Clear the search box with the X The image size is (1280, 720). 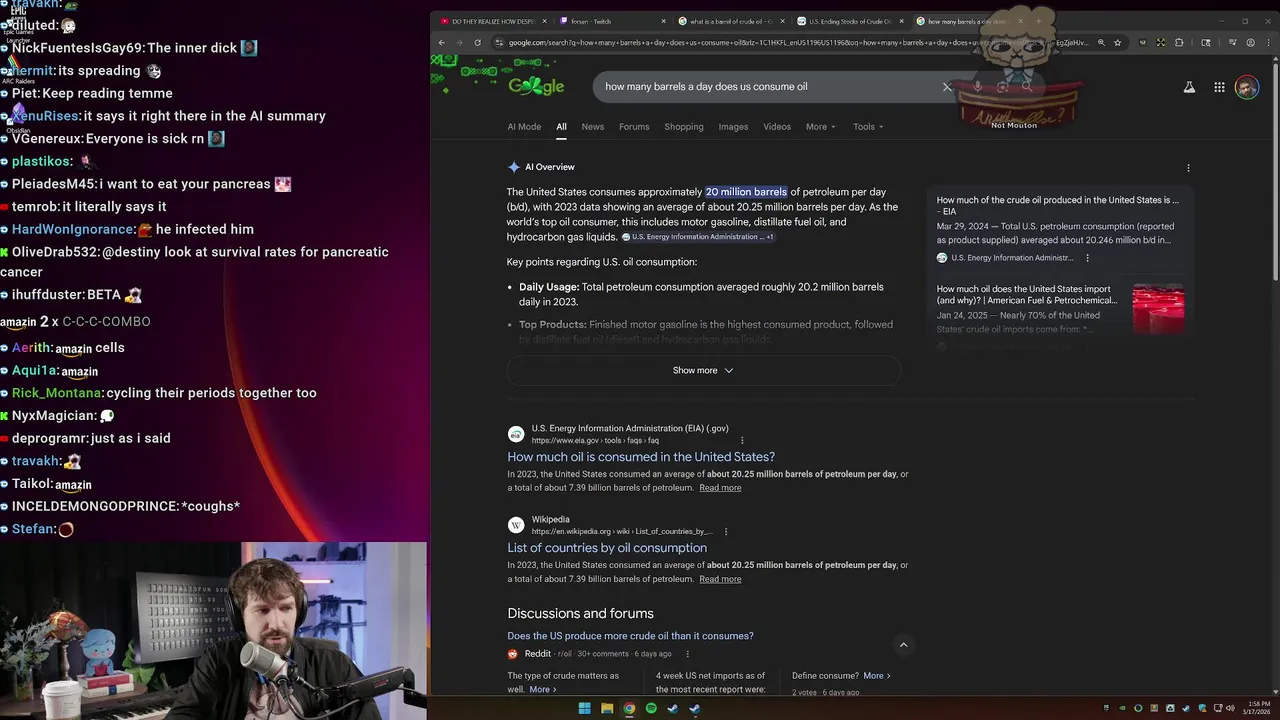[947, 87]
